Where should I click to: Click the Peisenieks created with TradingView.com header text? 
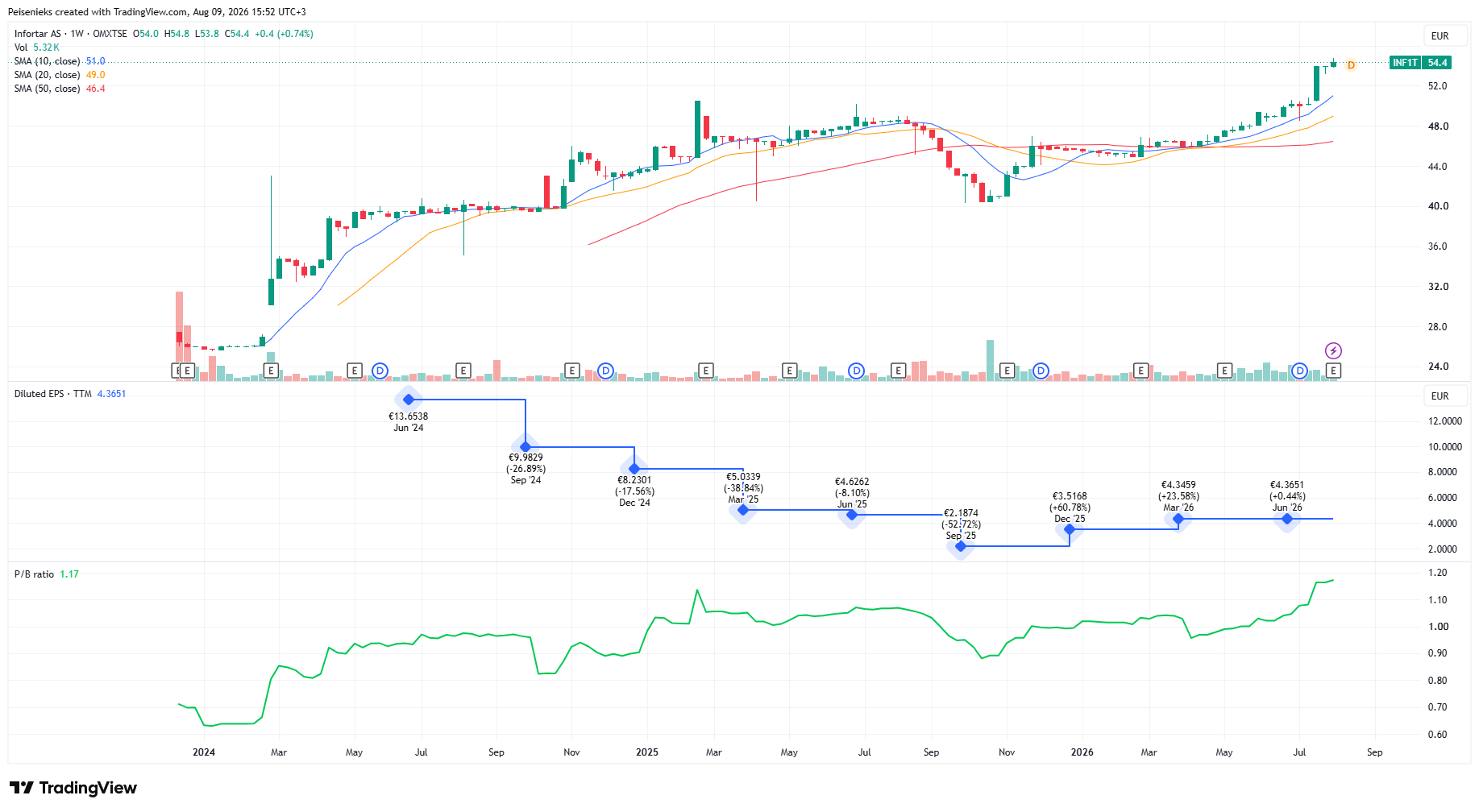point(156,12)
